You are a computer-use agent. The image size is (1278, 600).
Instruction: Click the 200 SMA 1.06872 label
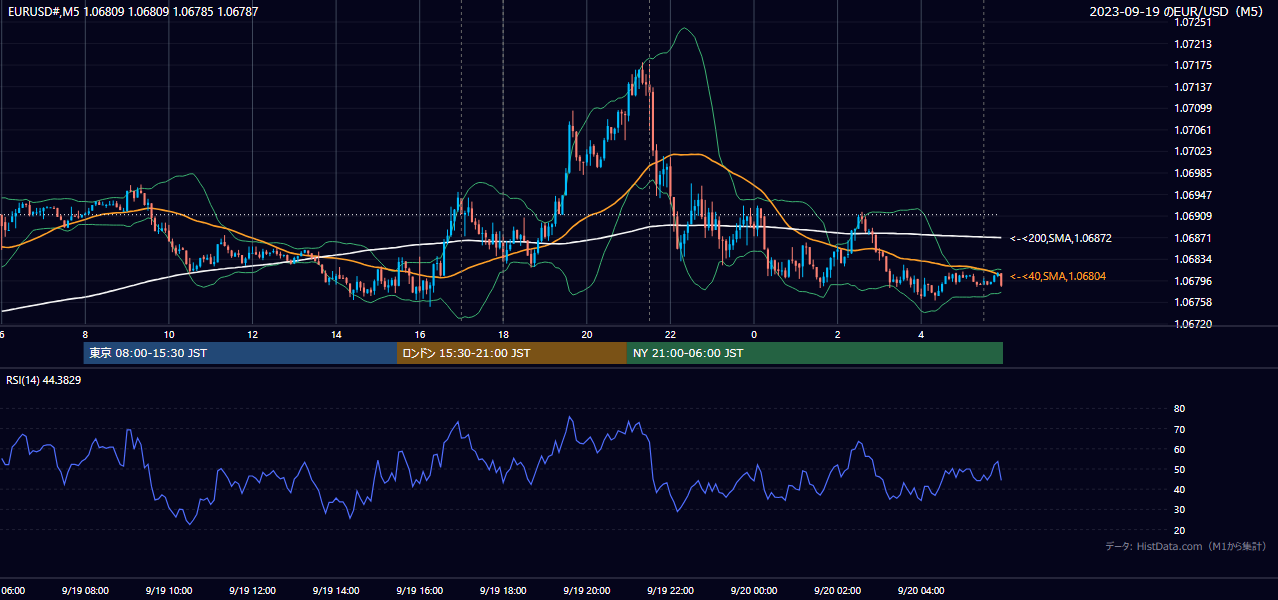(x=1061, y=239)
